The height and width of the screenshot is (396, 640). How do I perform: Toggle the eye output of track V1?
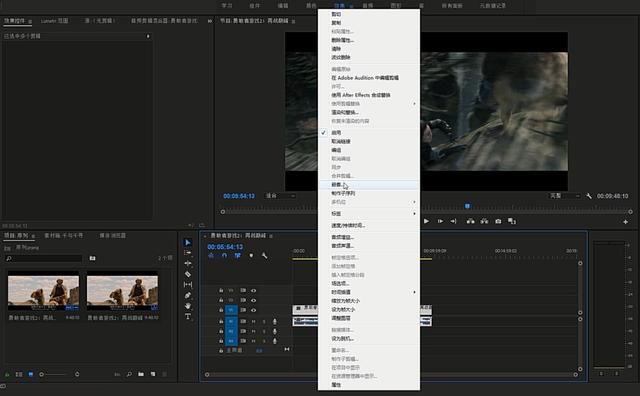pyautogui.click(x=253, y=310)
